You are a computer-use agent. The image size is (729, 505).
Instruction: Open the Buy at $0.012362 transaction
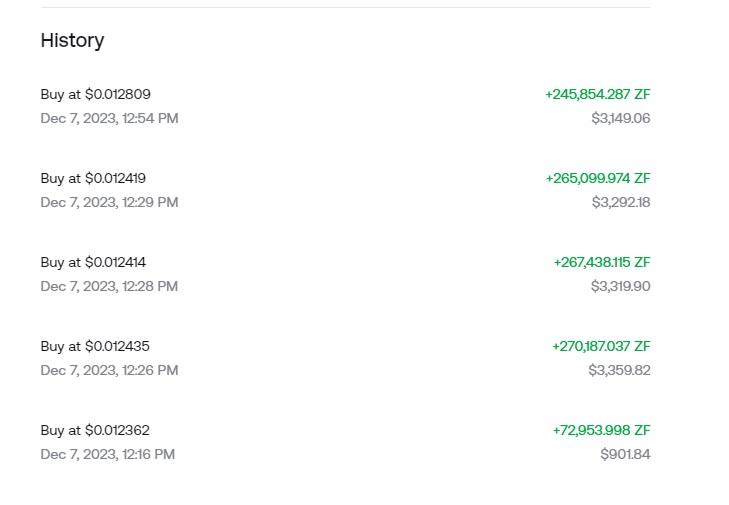pyautogui.click(x=96, y=430)
